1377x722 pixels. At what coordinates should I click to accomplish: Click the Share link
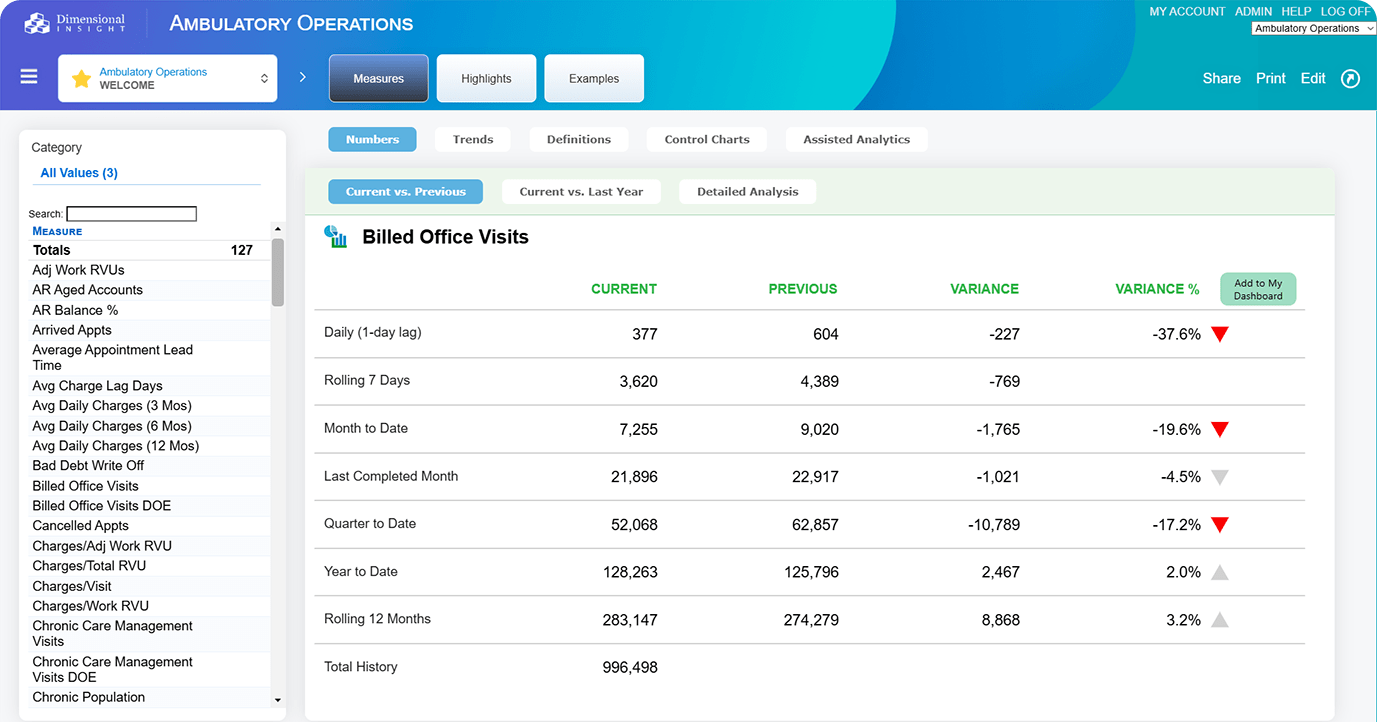click(x=1221, y=78)
